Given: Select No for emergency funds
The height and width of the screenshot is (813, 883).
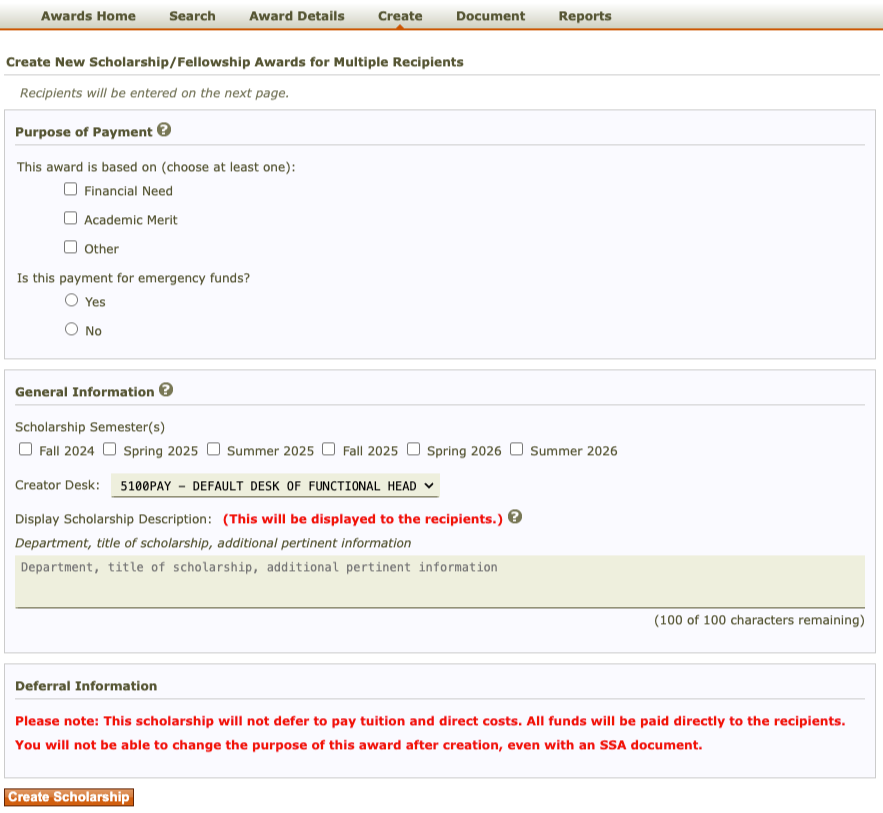Looking at the screenshot, I should click(x=71, y=329).
